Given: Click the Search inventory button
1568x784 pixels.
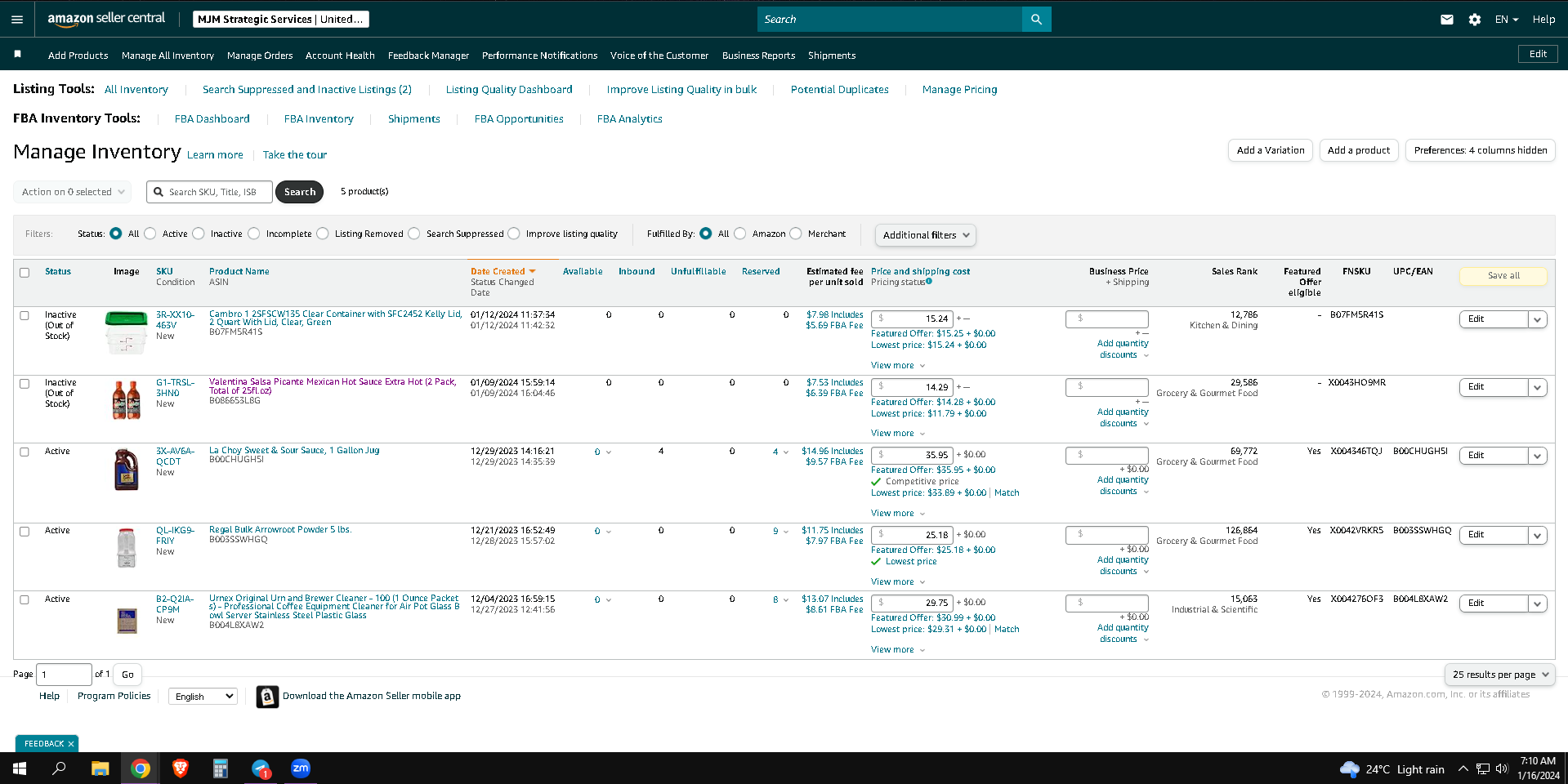Looking at the screenshot, I should coord(300,192).
